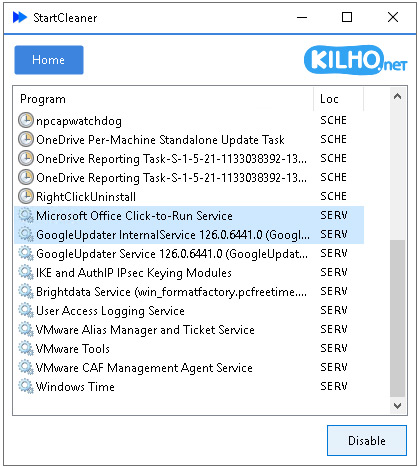The image size is (419, 467).
Task: Click gear icon of VMware CAF Management Agent
Action: 26,367
